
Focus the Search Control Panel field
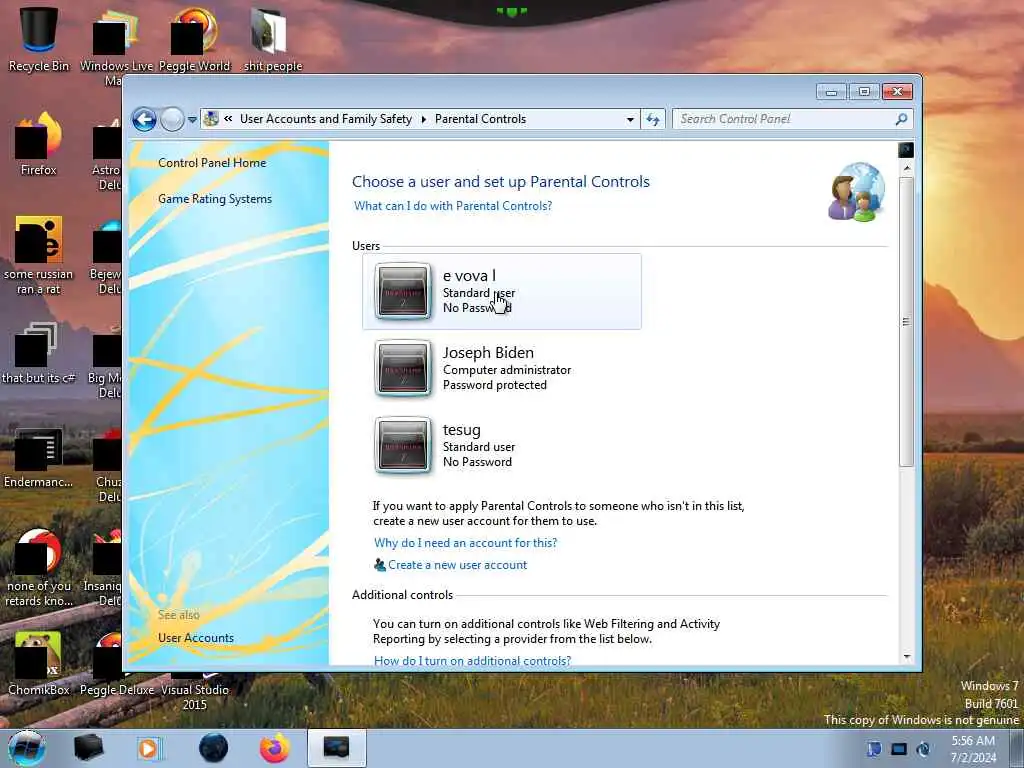pos(784,119)
